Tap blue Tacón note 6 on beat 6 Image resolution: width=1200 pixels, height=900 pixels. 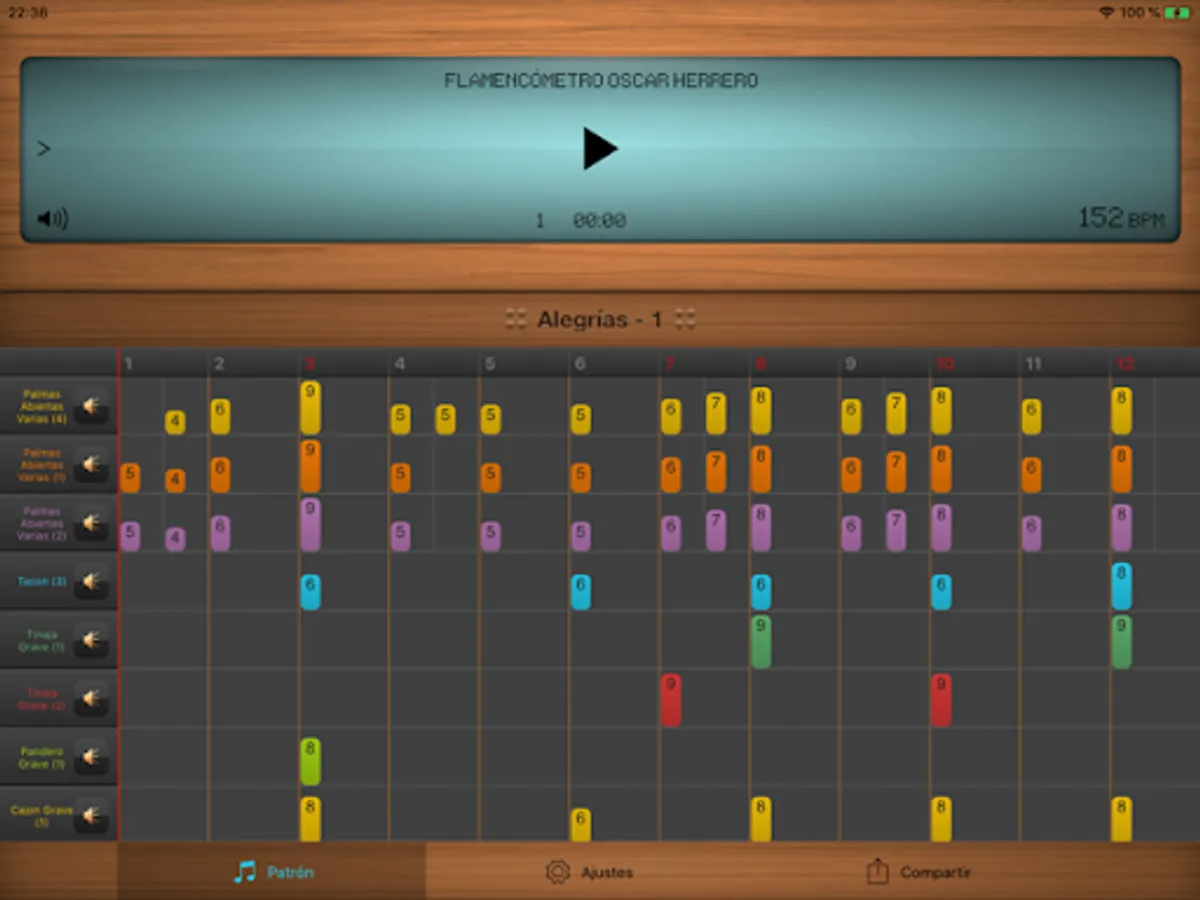580,592
